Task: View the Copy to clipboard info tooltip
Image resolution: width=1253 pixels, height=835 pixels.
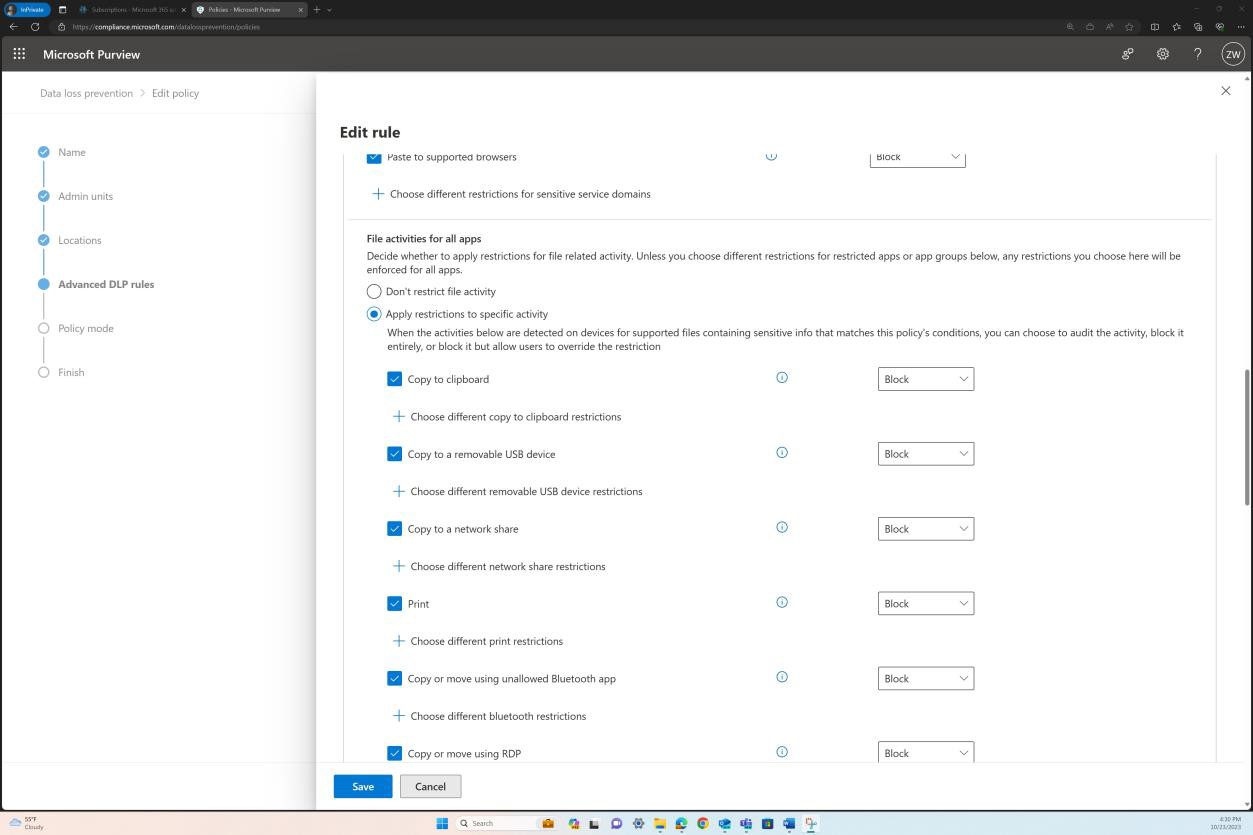Action: pos(781,377)
